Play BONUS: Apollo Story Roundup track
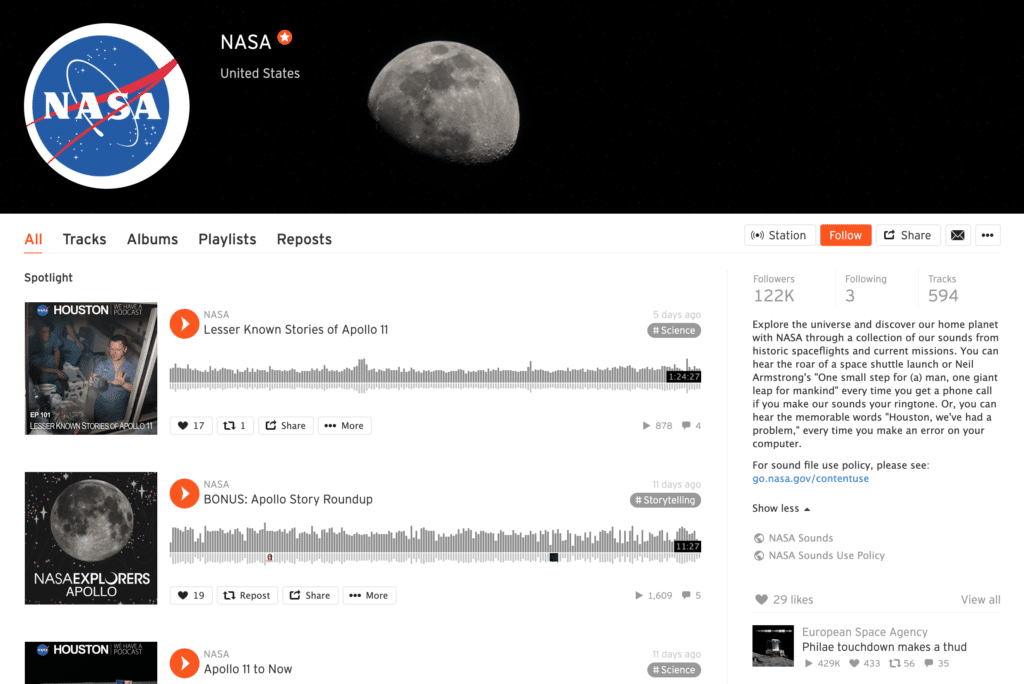1024x684 pixels. [184, 494]
